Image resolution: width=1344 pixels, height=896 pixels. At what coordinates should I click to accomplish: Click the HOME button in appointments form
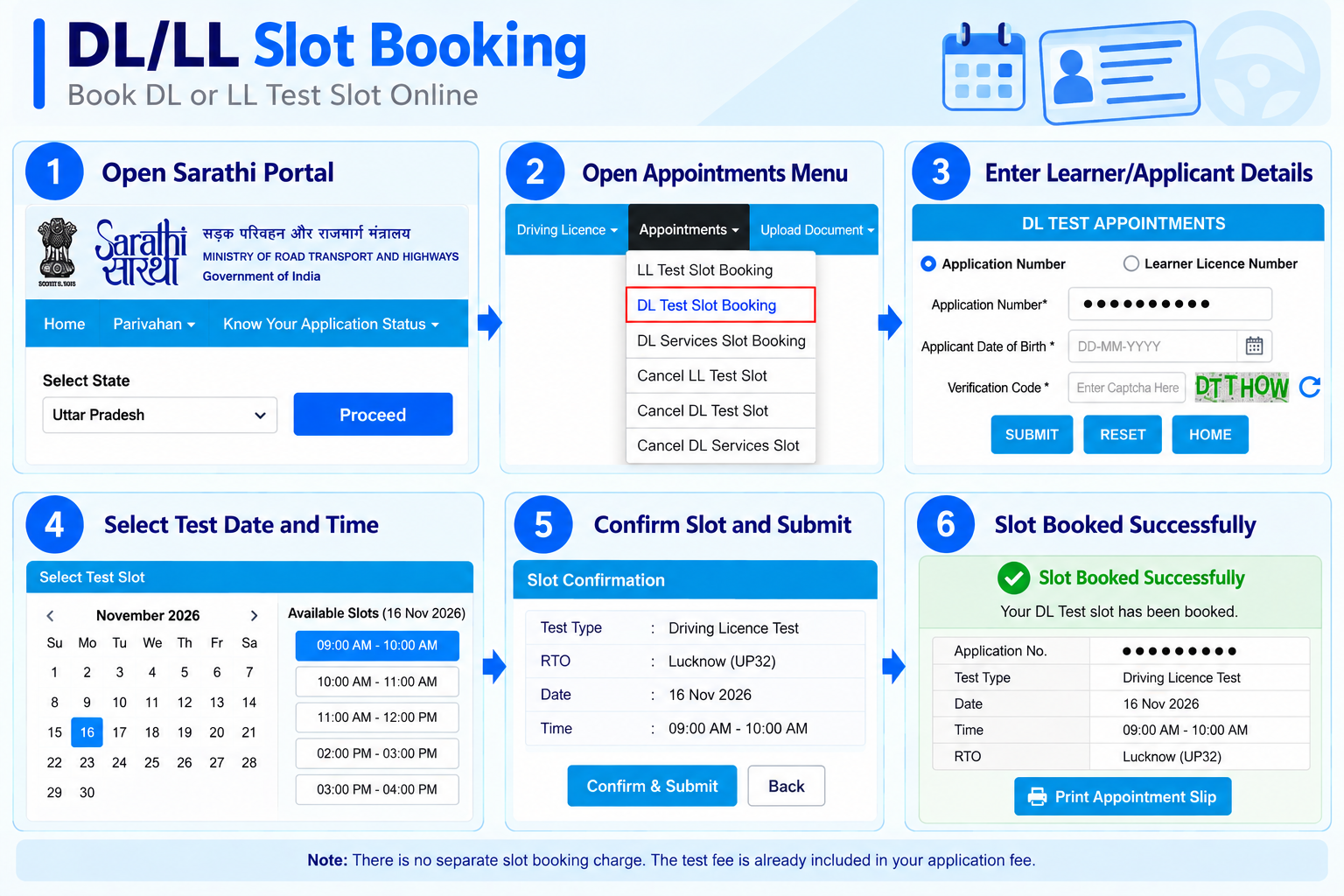[x=1210, y=434]
